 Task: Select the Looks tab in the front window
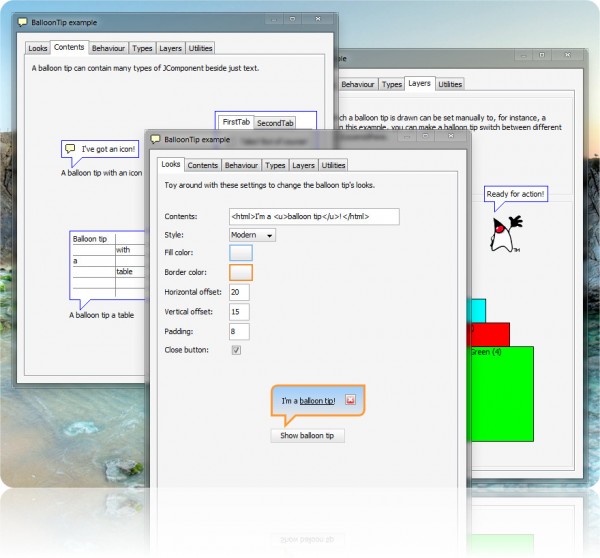tap(171, 165)
